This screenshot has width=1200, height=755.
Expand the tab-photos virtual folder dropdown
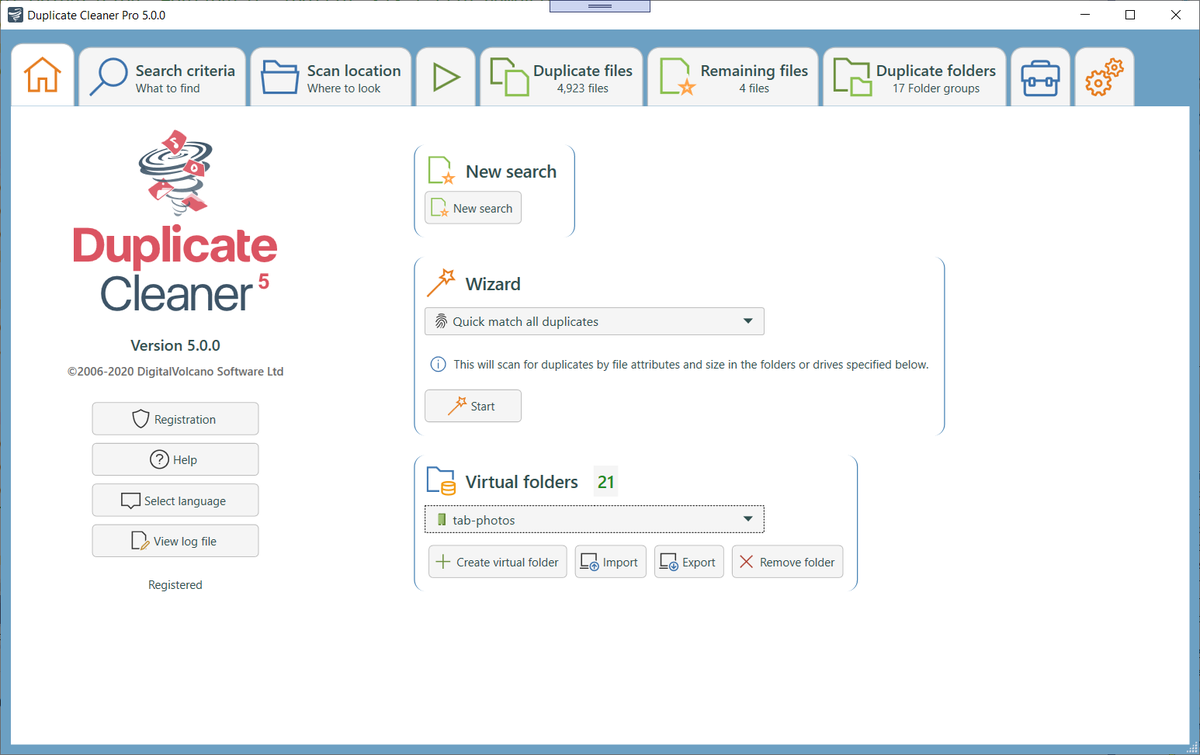594,520
